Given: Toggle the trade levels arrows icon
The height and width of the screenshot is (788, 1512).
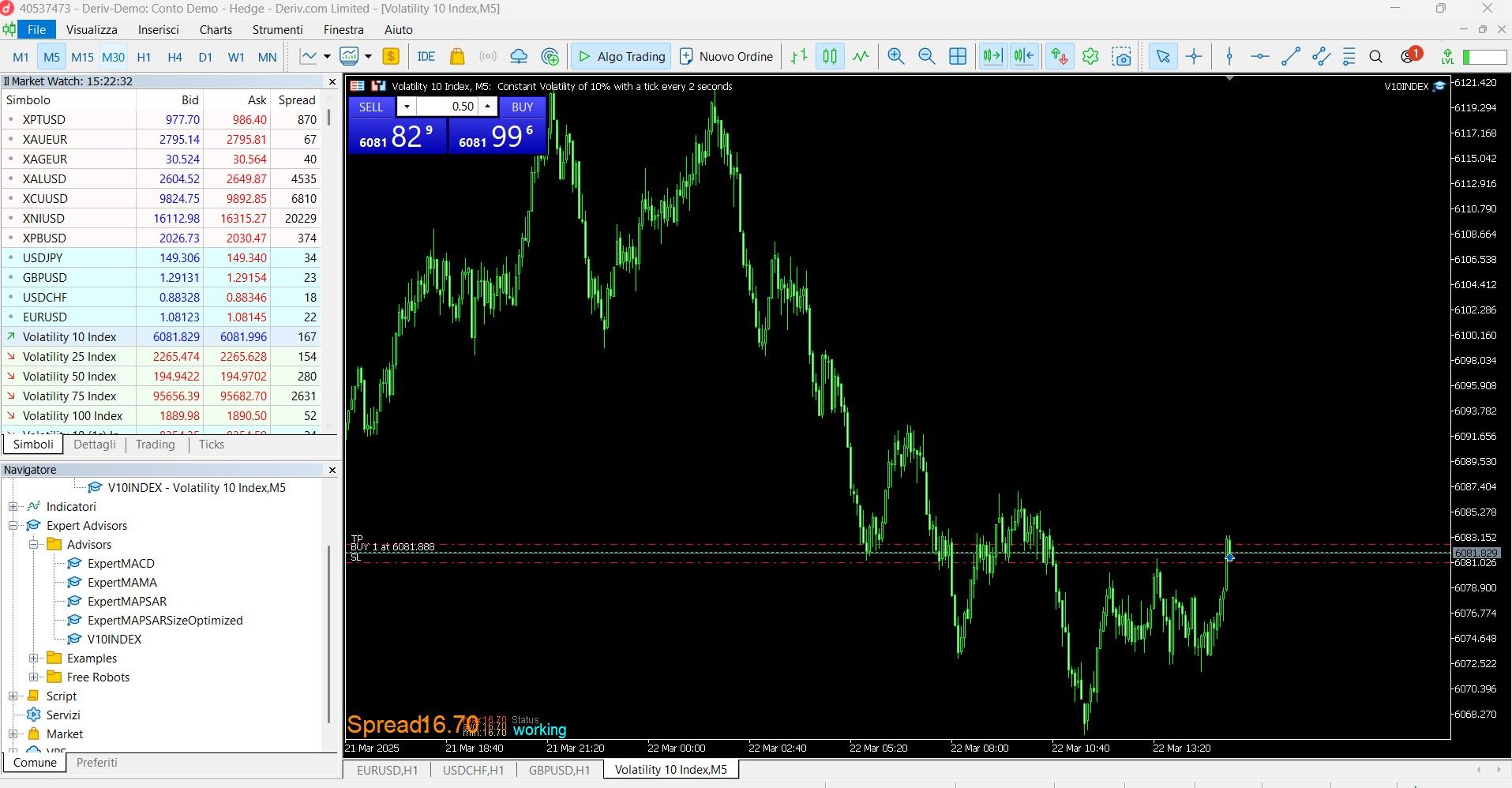Looking at the screenshot, I should click(1060, 57).
